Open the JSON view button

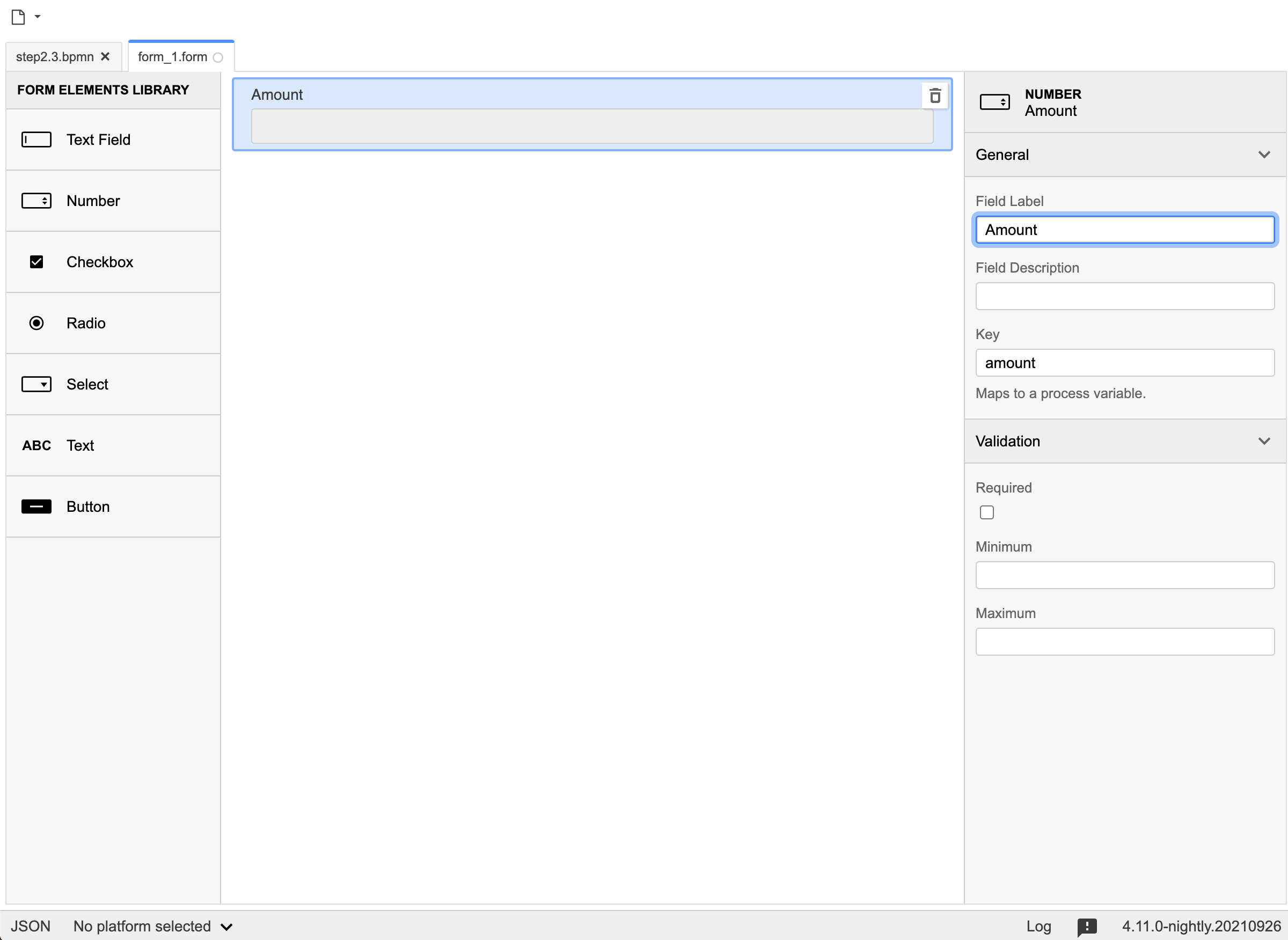(x=31, y=927)
